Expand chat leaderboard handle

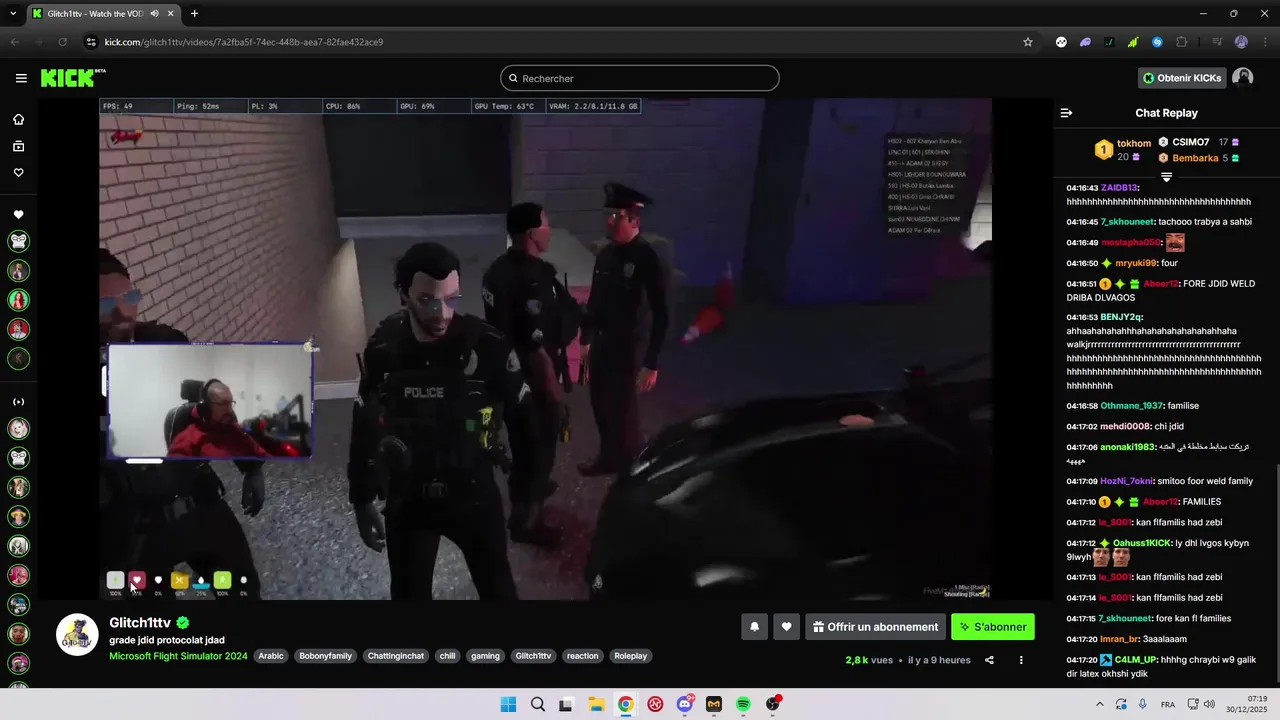click(x=1166, y=177)
